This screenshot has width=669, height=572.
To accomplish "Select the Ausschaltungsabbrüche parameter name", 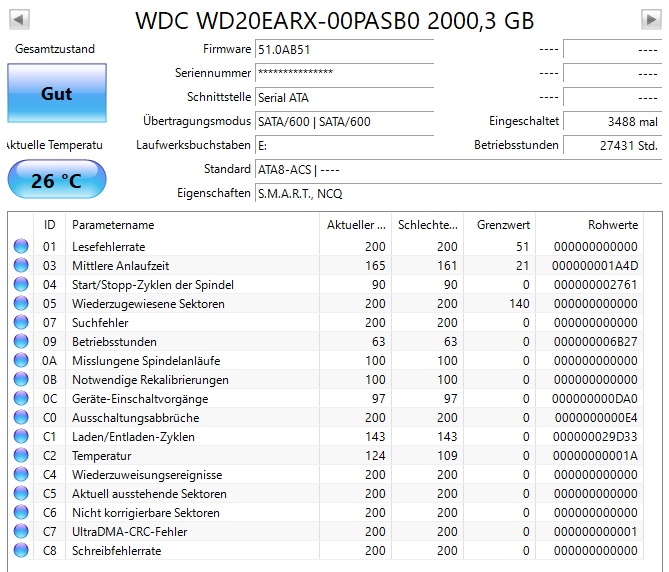I will point(135,418).
